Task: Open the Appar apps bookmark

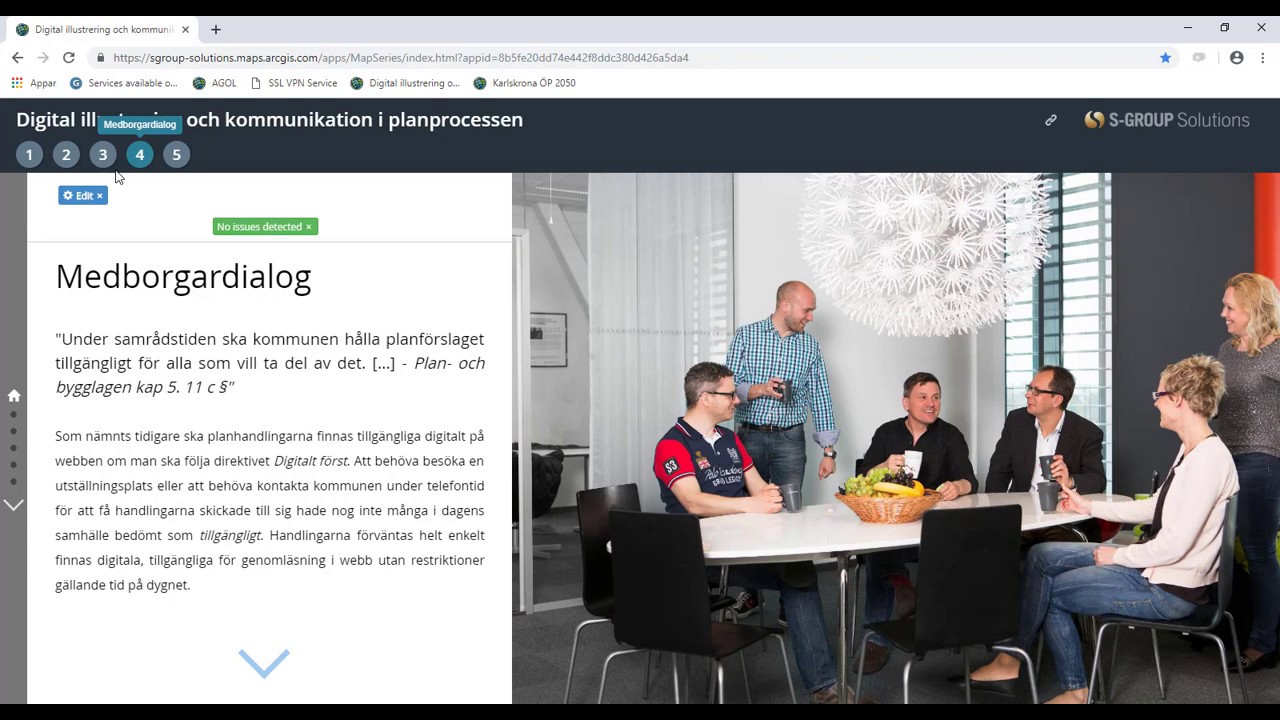Action: click(x=34, y=83)
